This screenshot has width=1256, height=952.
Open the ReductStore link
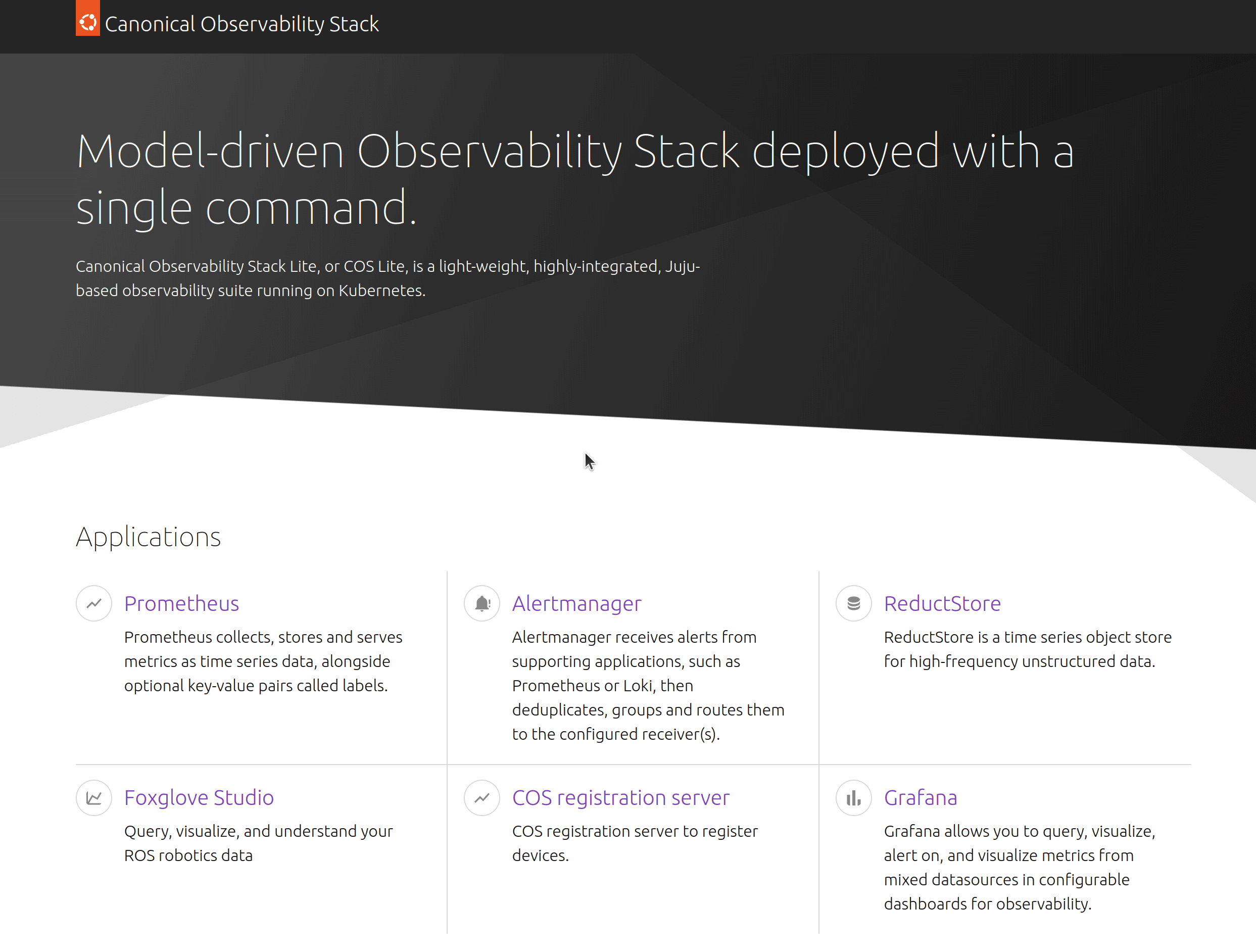tap(942, 603)
